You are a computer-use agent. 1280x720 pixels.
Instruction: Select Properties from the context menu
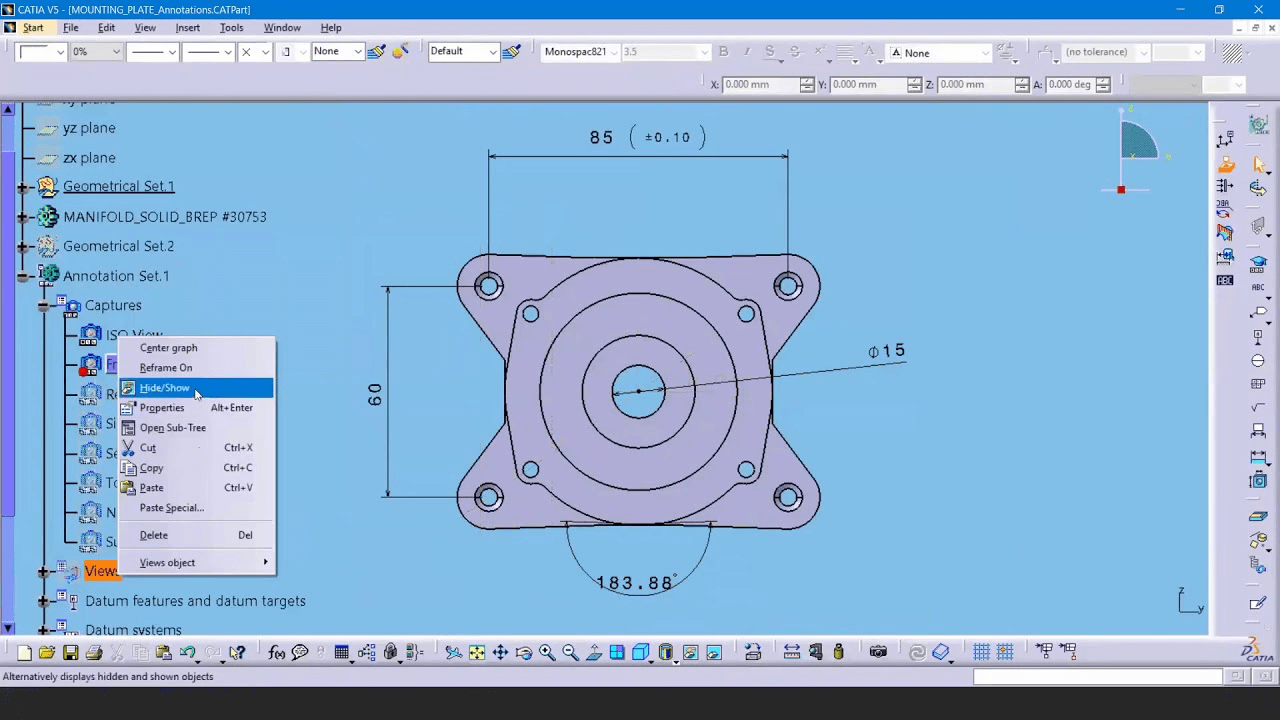tap(162, 408)
